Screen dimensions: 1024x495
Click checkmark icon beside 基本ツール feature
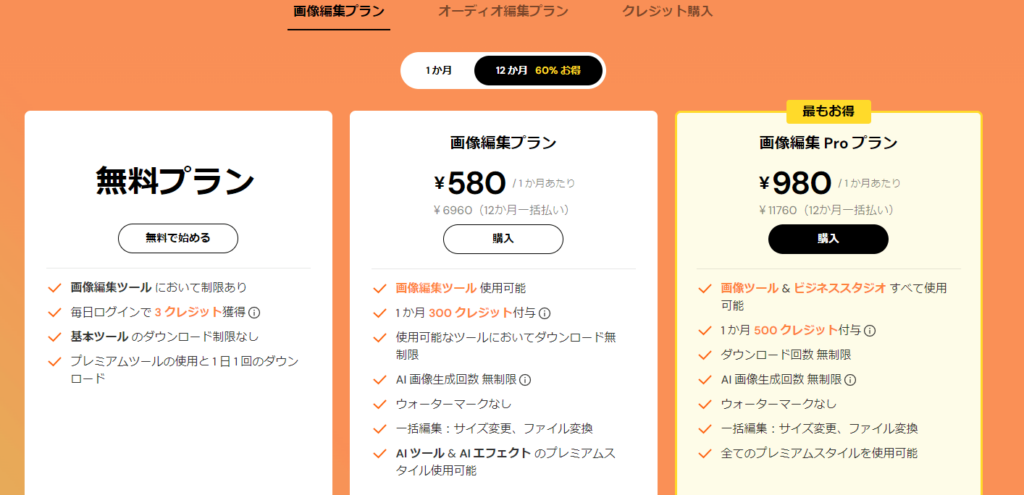point(55,337)
